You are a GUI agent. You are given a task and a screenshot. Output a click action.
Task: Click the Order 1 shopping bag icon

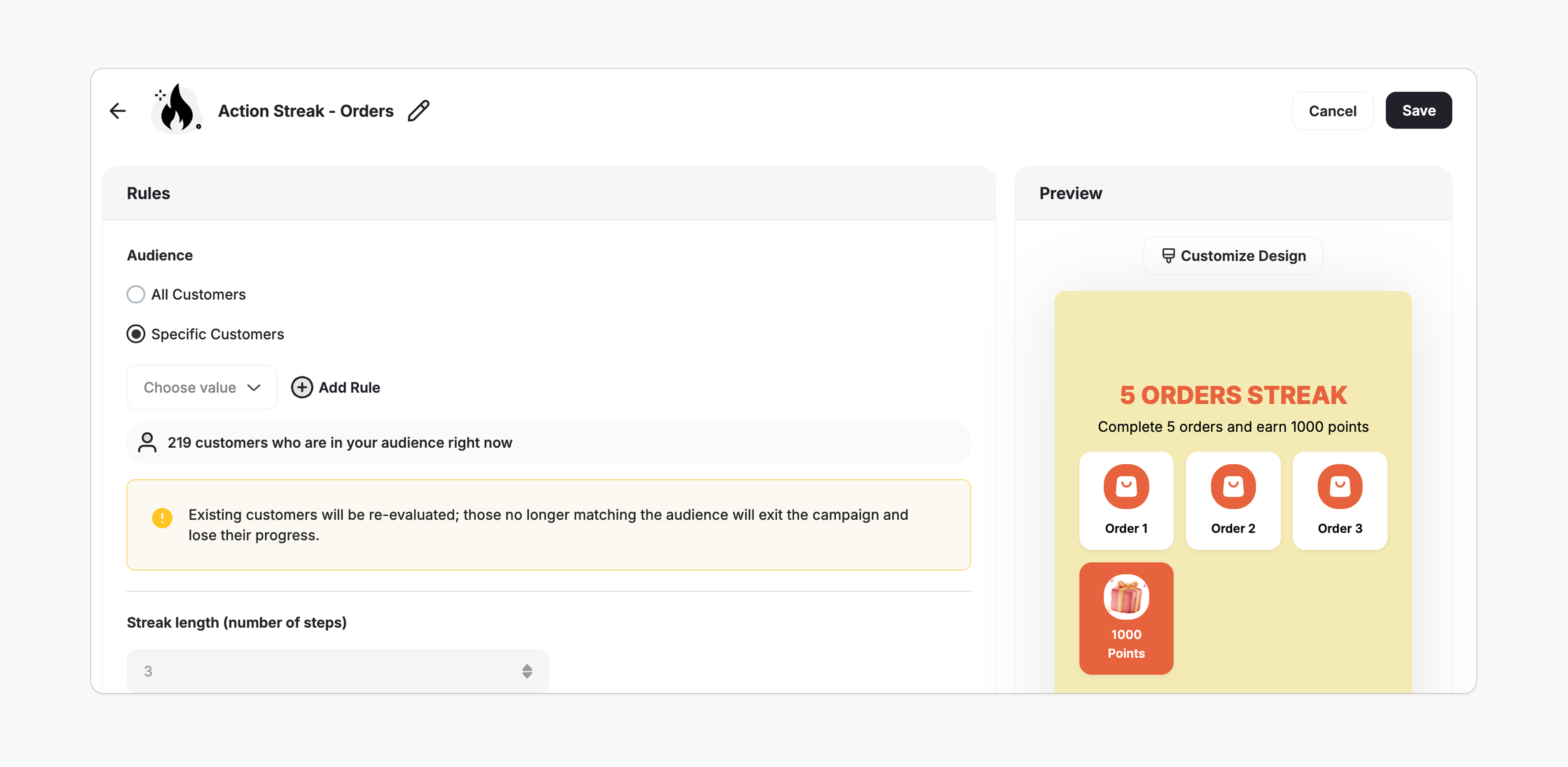pos(1126,486)
